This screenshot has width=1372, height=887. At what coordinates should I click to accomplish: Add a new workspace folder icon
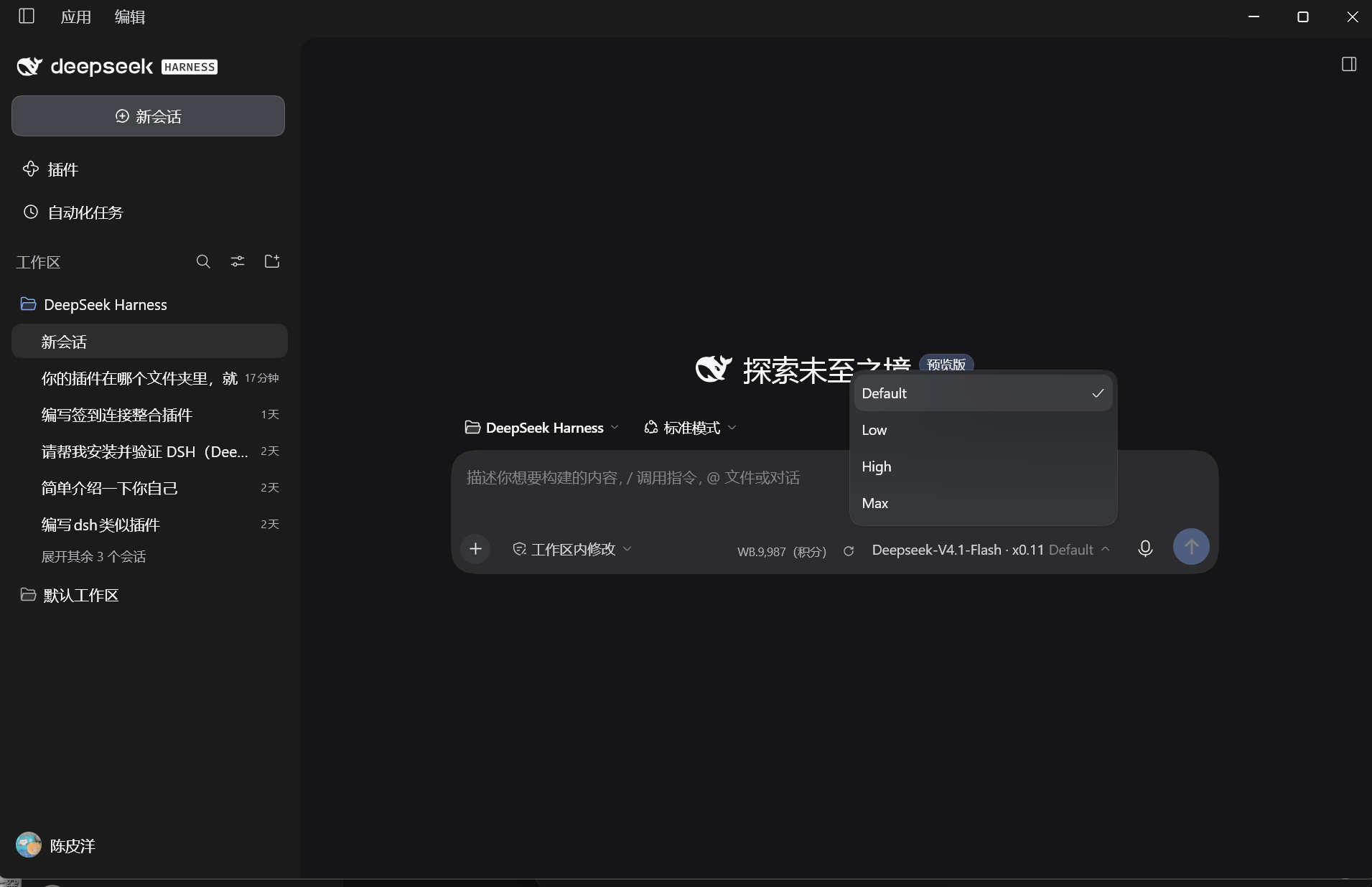point(272,261)
